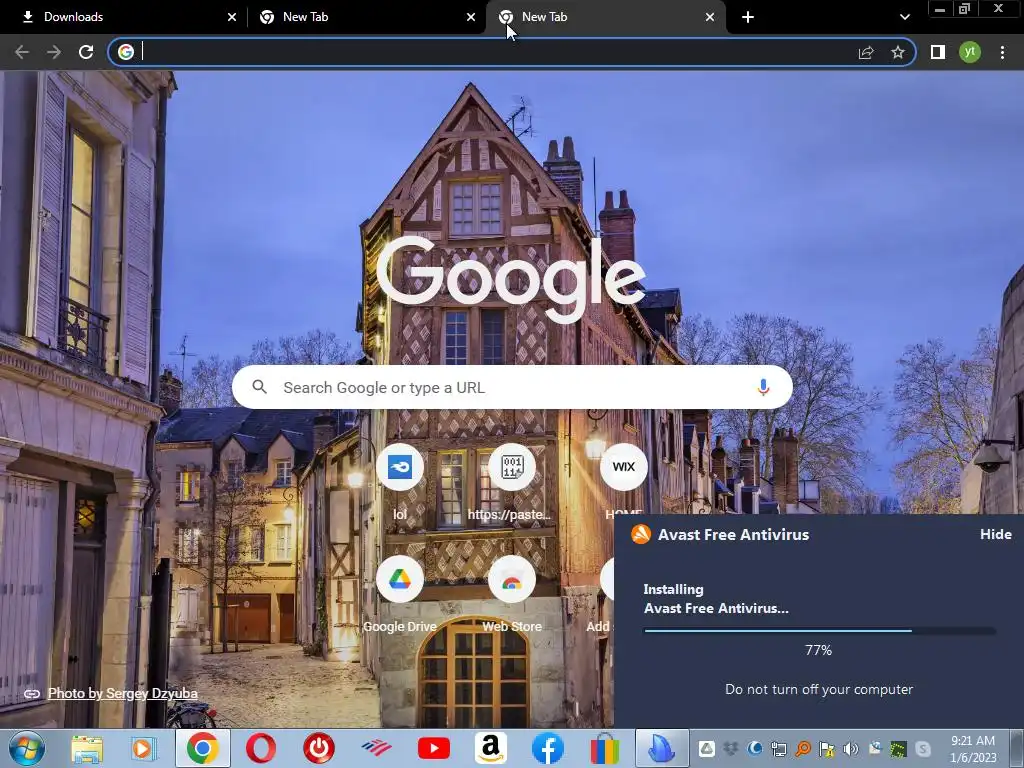Open the red power button app
The width and height of the screenshot is (1024, 768).
[319, 748]
